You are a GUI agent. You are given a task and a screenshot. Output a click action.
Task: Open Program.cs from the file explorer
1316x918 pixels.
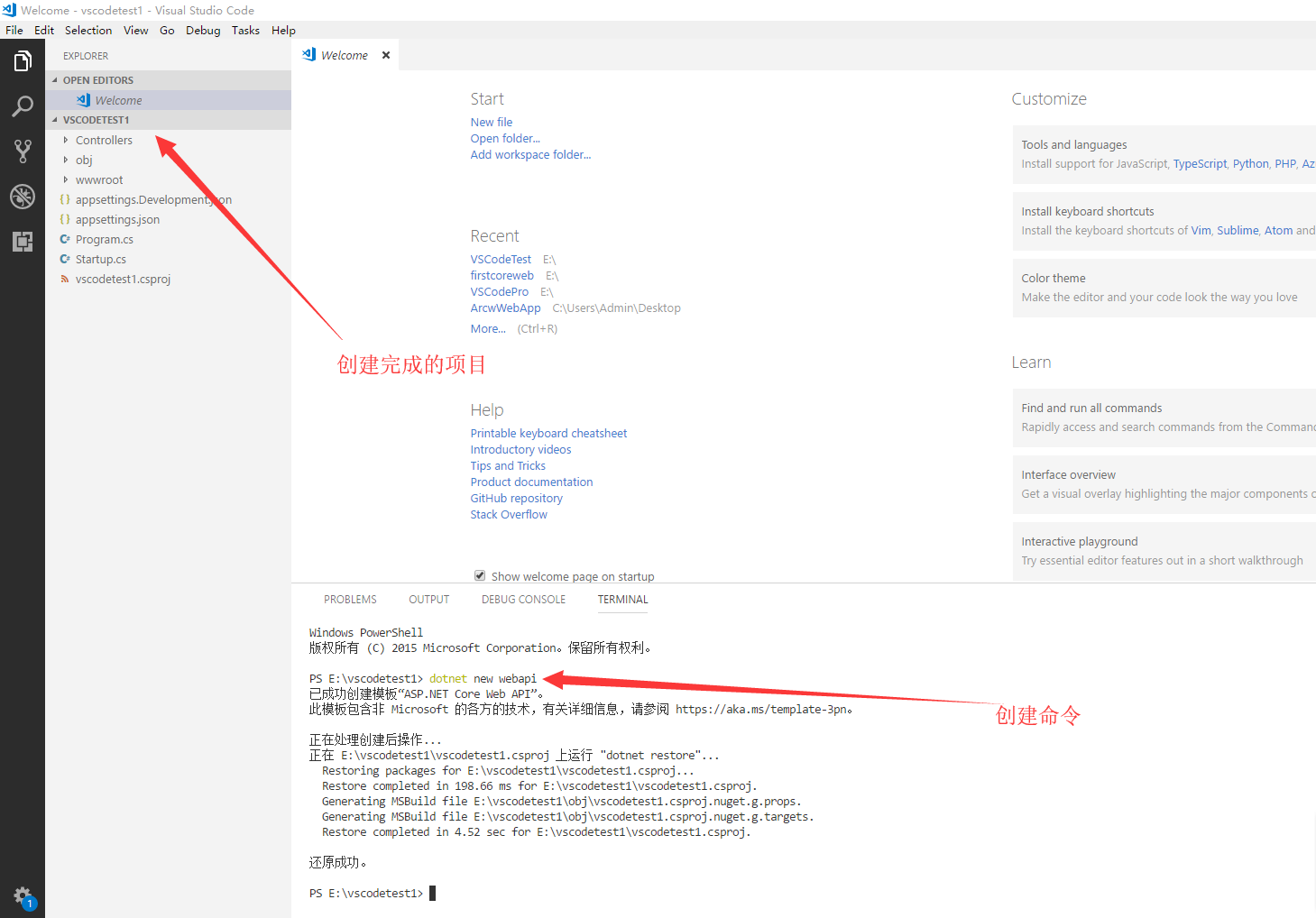[104, 240]
